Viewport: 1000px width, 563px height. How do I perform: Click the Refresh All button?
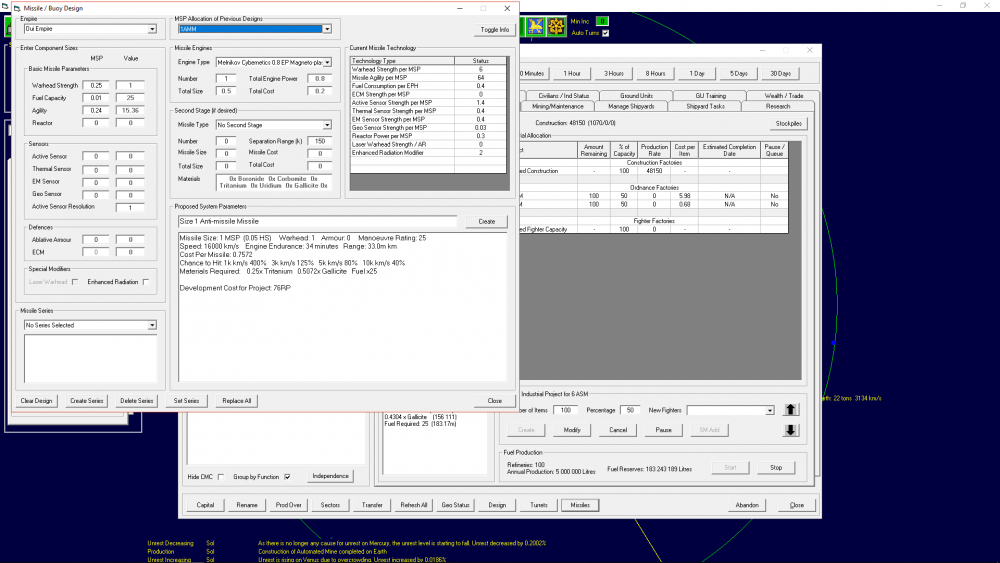[414, 505]
